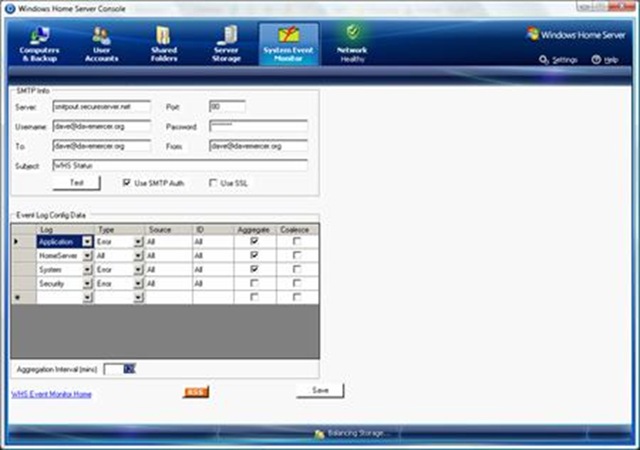The width and height of the screenshot is (640, 450).
Task: Click the SMTP Server input field
Action: (x=102, y=107)
